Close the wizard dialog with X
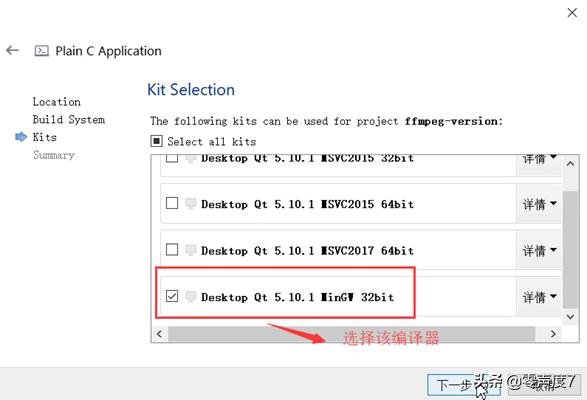 coord(572,13)
